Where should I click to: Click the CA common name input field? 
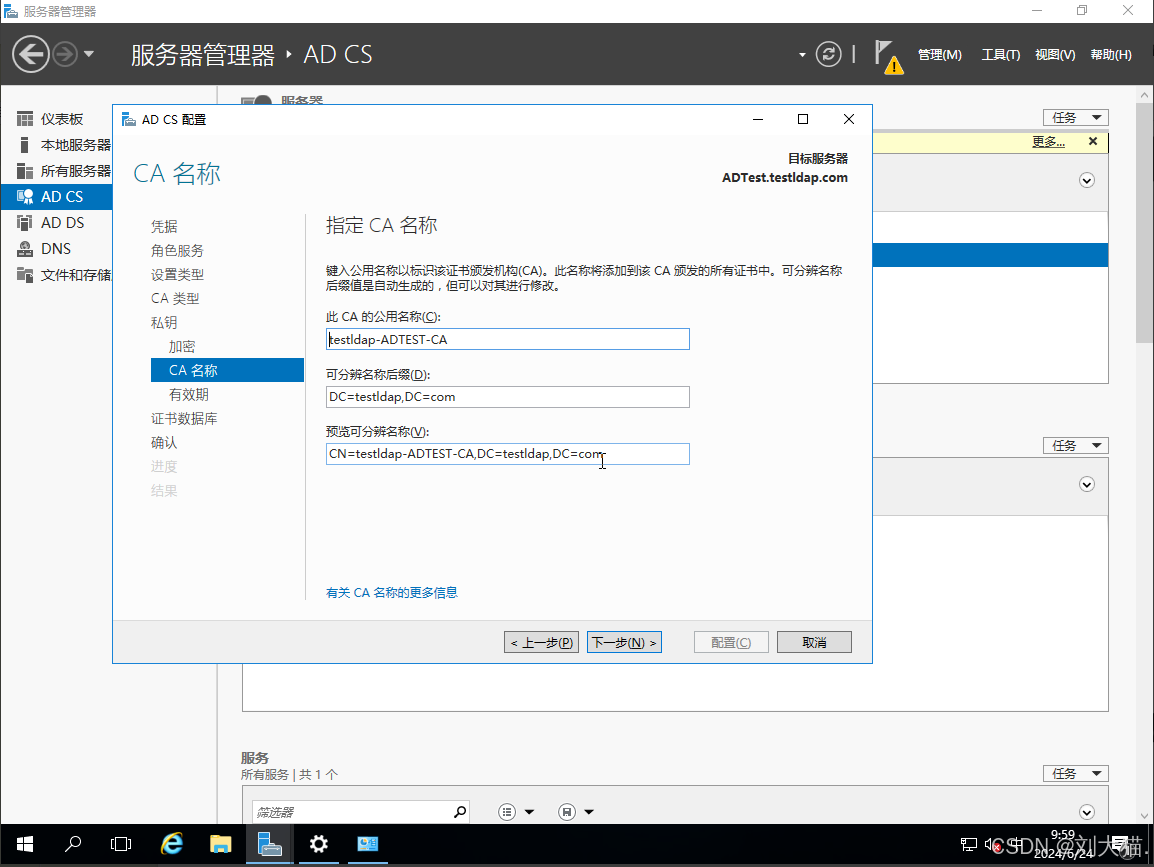click(508, 339)
